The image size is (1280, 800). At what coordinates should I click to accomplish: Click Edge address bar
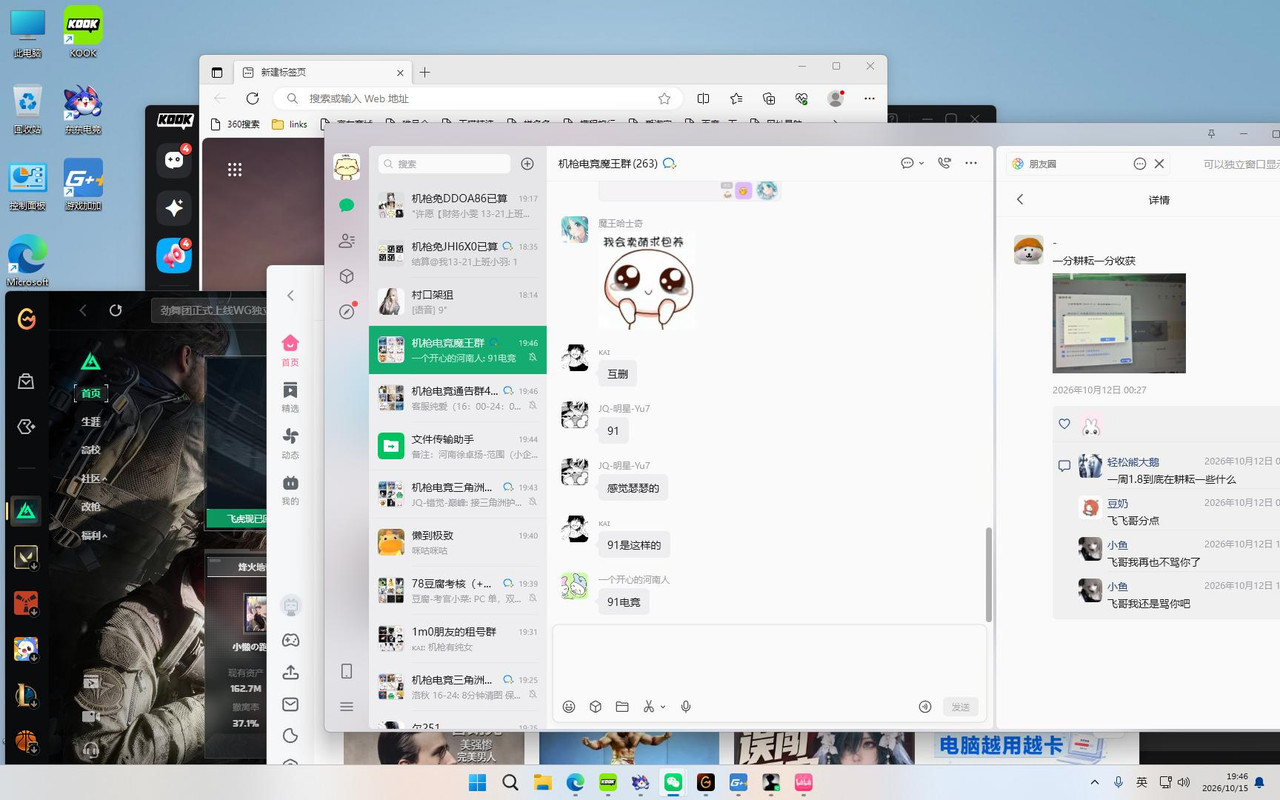pyautogui.click(x=478, y=98)
